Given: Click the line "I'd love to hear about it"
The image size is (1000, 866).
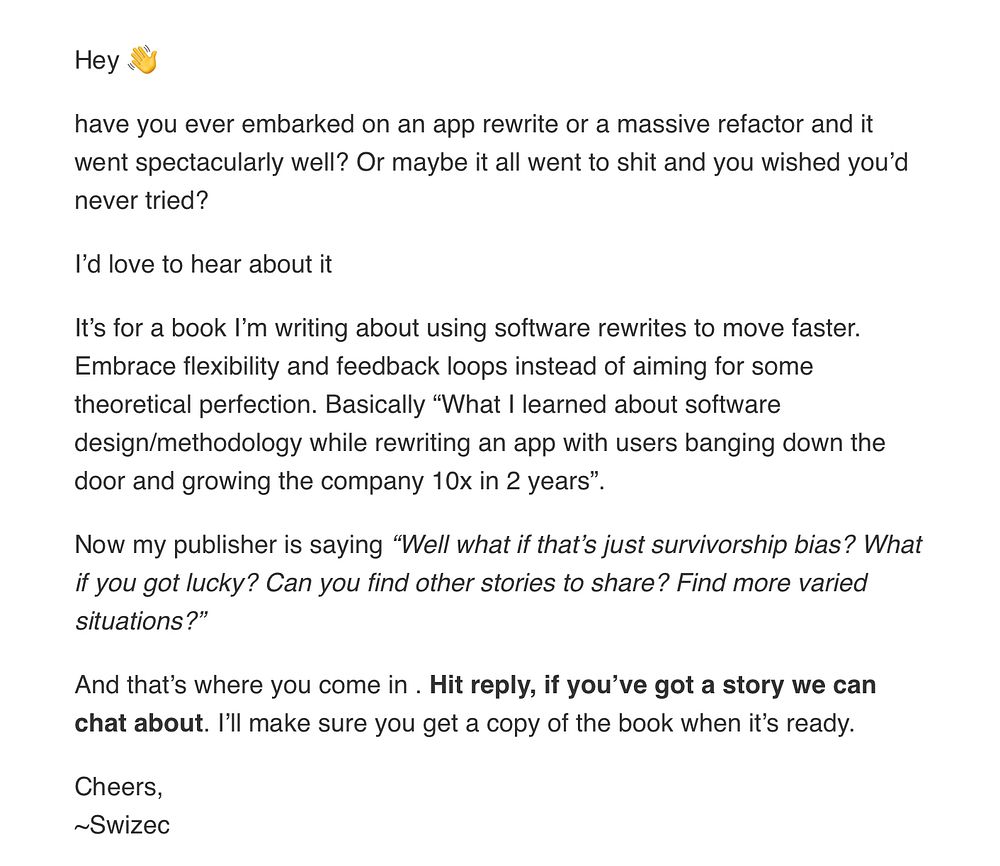Looking at the screenshot, I should click(x=203, y=265).
